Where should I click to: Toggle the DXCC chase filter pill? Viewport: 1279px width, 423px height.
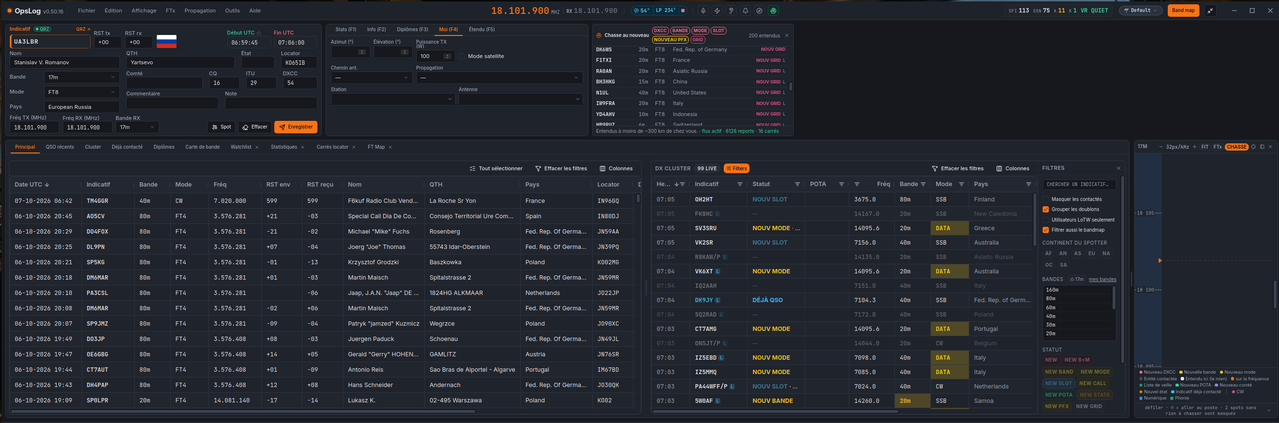tap(660, 31)
